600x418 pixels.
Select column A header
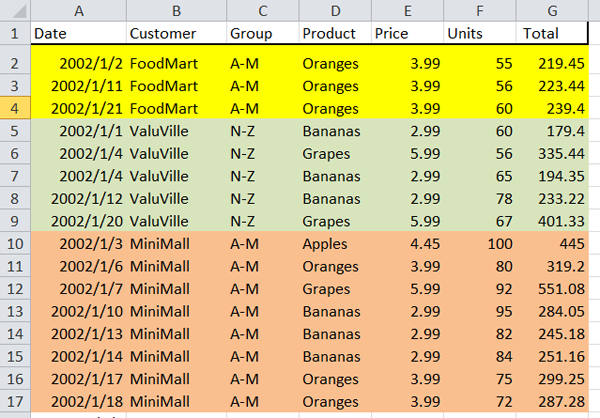(x=78, y=9)
